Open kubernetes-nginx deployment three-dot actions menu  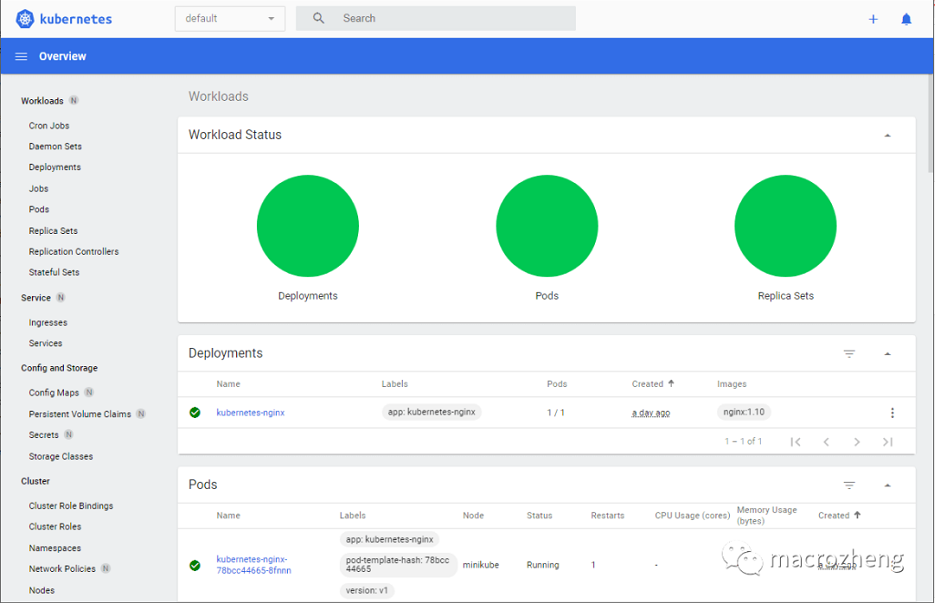(892, 413)
